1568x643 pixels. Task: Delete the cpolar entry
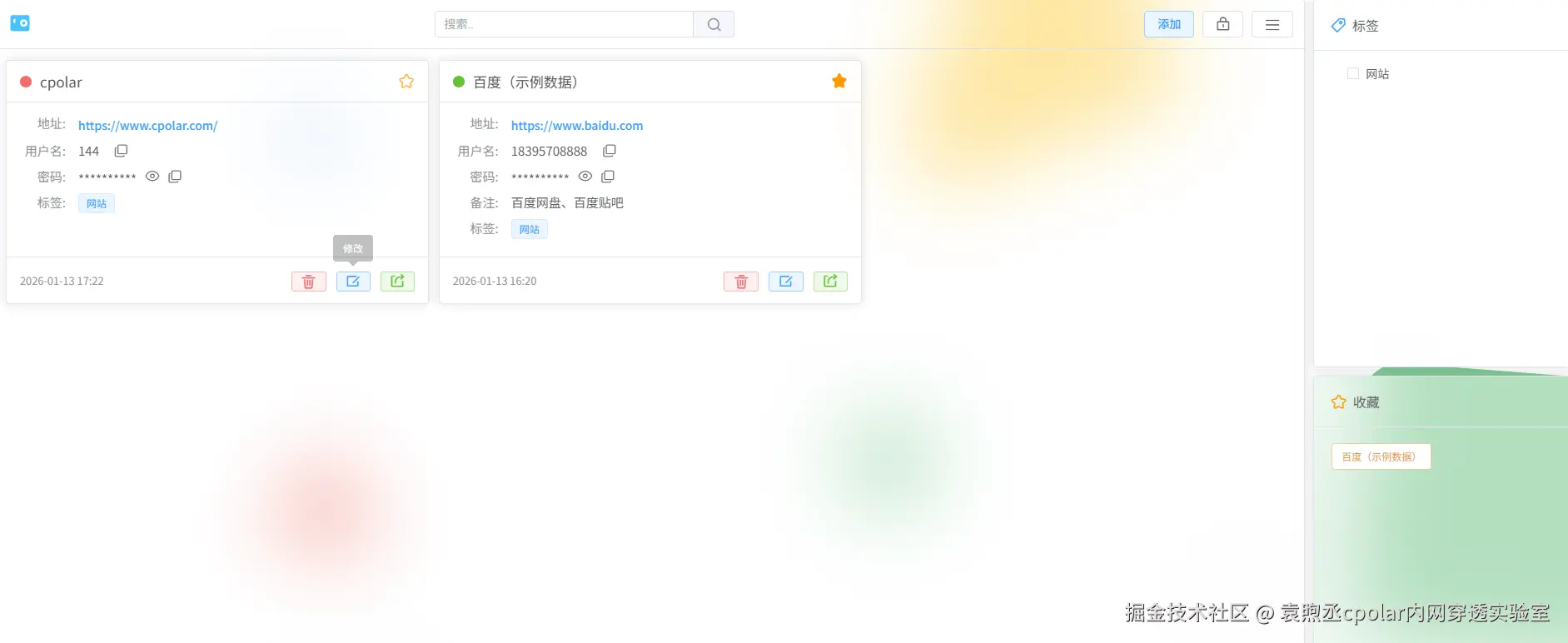309,282
